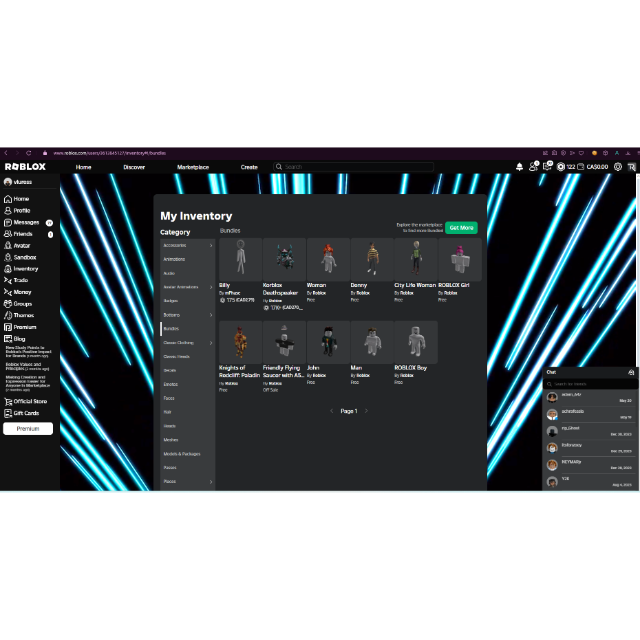Reload the page with browser refresh
This screenshot has height=640, width=640.
point(29,153)
